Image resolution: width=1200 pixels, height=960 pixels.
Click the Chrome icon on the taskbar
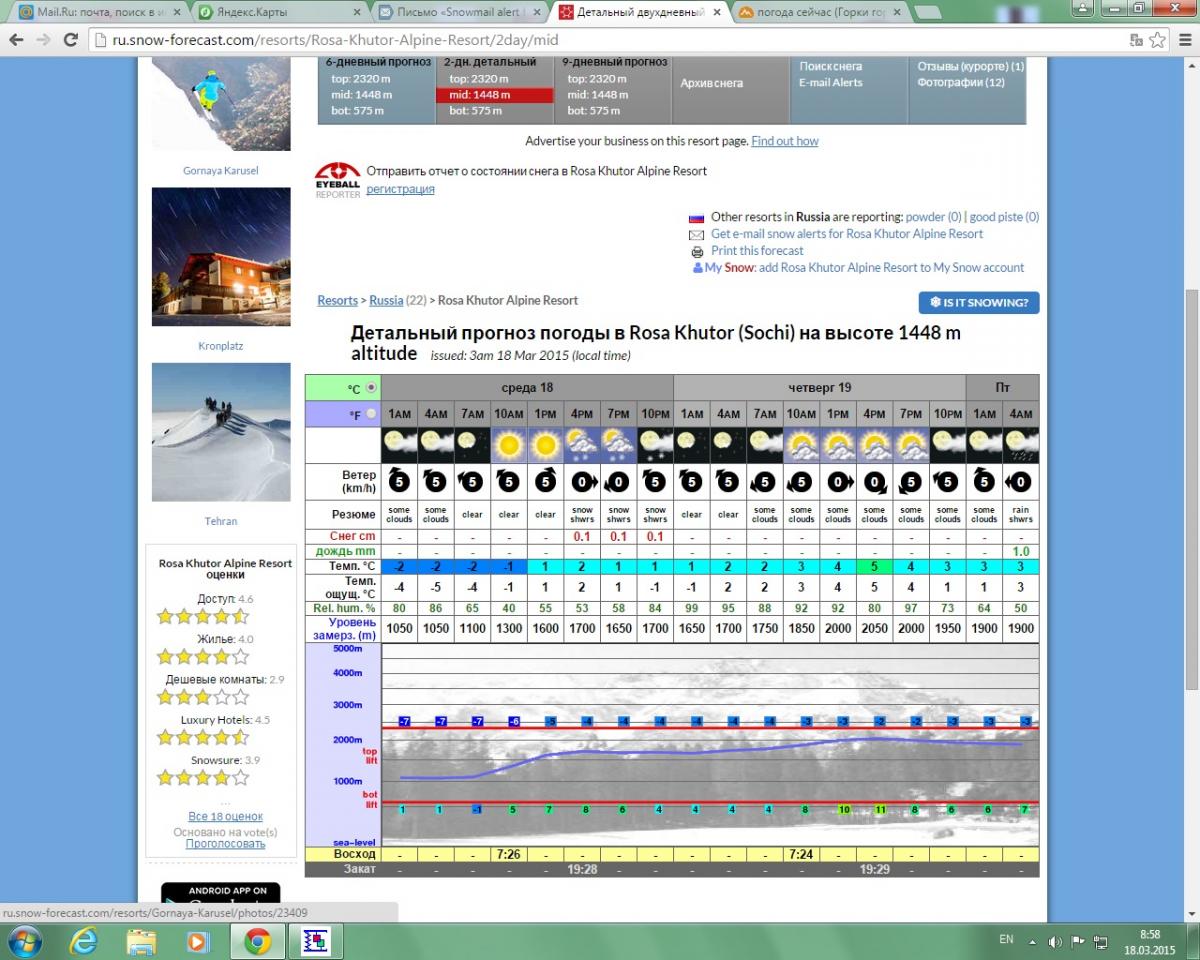tap(257, 941)
